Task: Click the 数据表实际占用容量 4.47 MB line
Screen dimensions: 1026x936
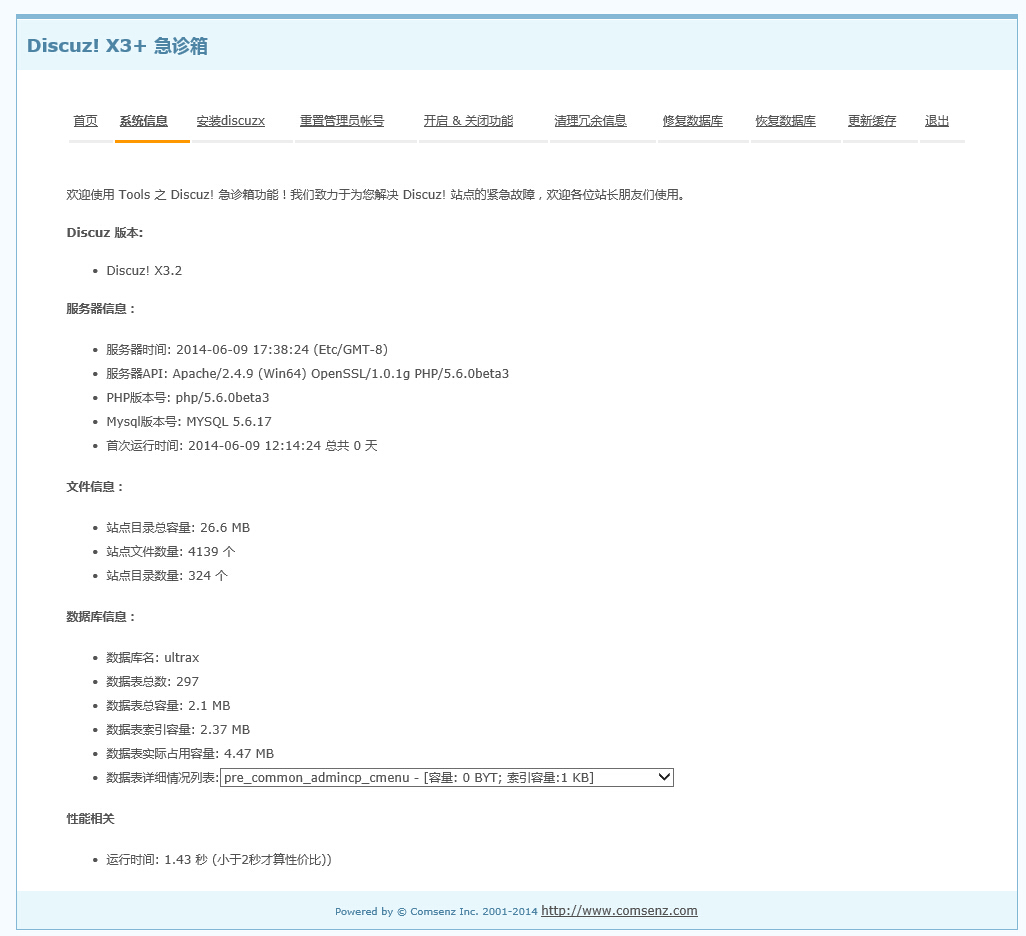Action: point(190,754)
